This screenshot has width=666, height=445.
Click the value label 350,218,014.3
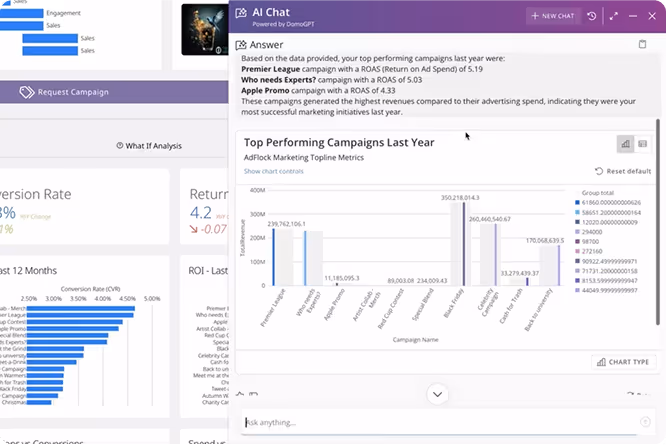click(x=460, y=197)
